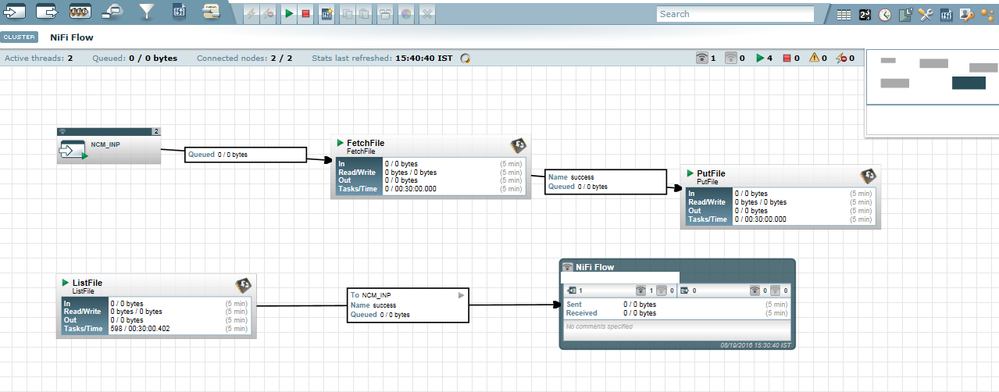Select the Template component icon
The width and height of the screenshot is (999, 392).
point(180,11)
